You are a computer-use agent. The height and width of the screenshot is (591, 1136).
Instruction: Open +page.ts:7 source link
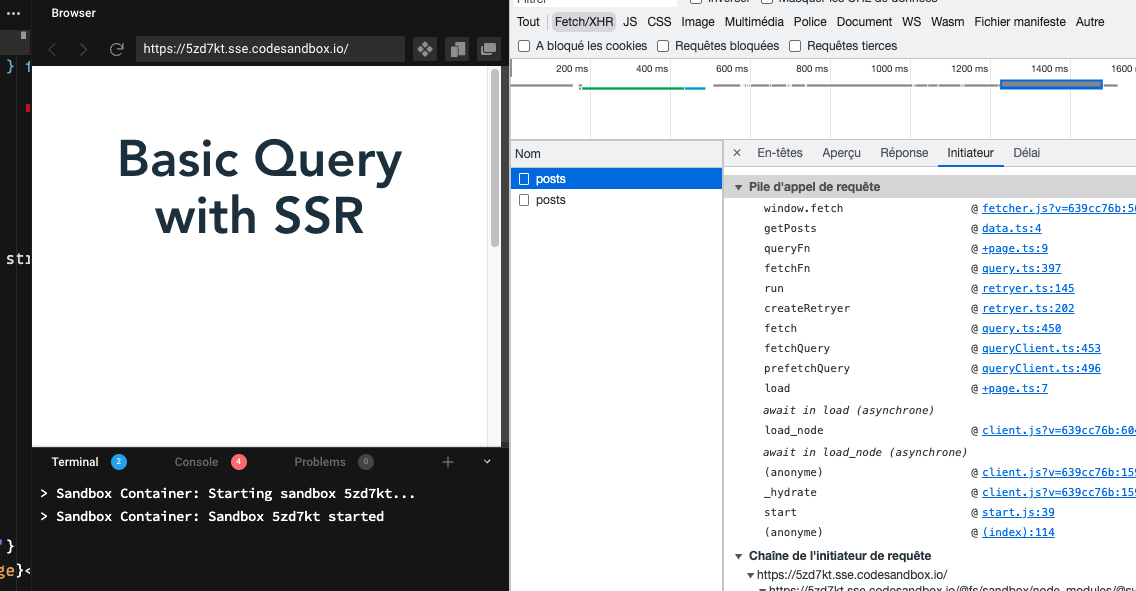coord(1014,388)
